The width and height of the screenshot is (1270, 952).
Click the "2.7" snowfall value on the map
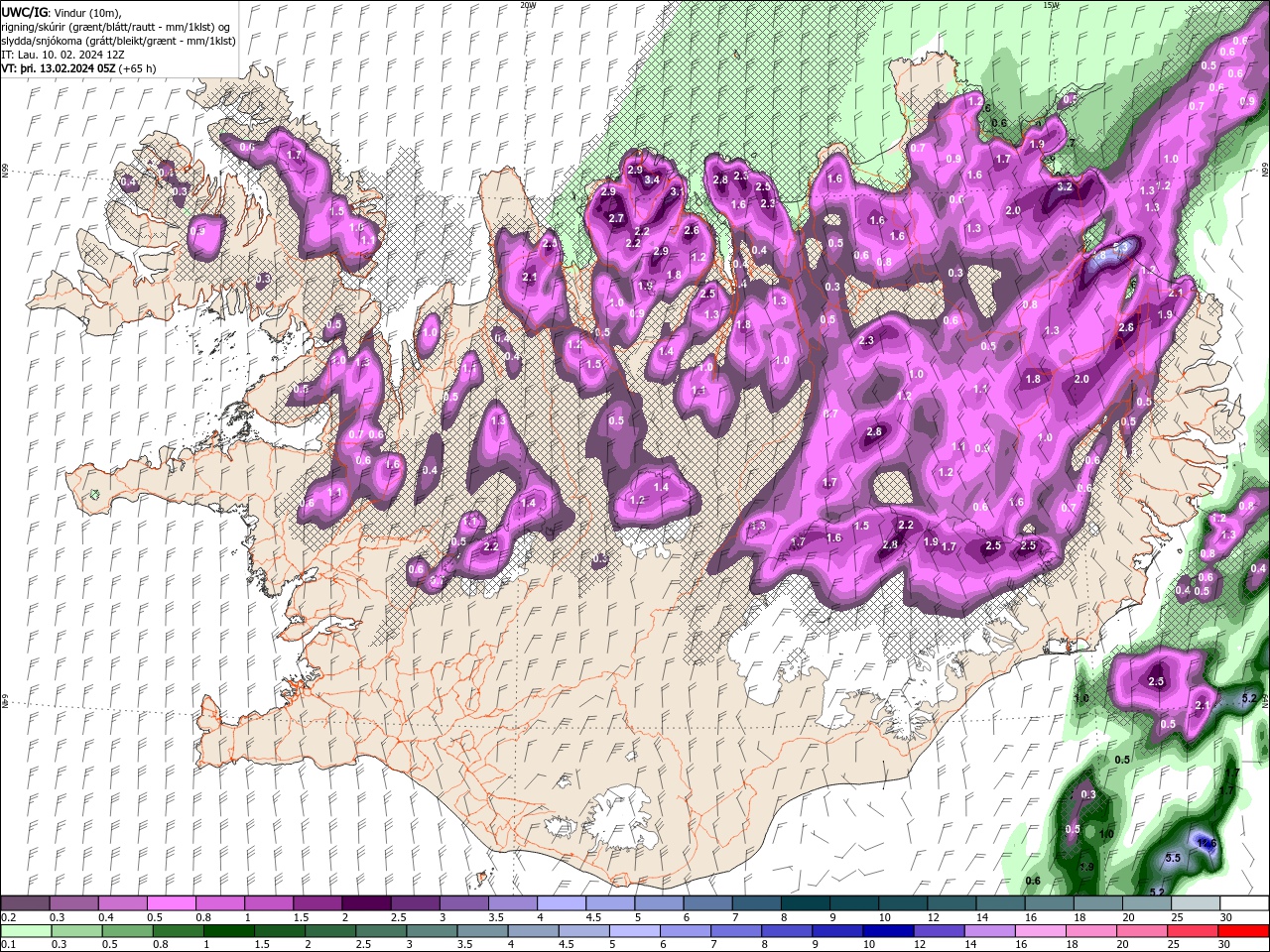coord(616,218)
